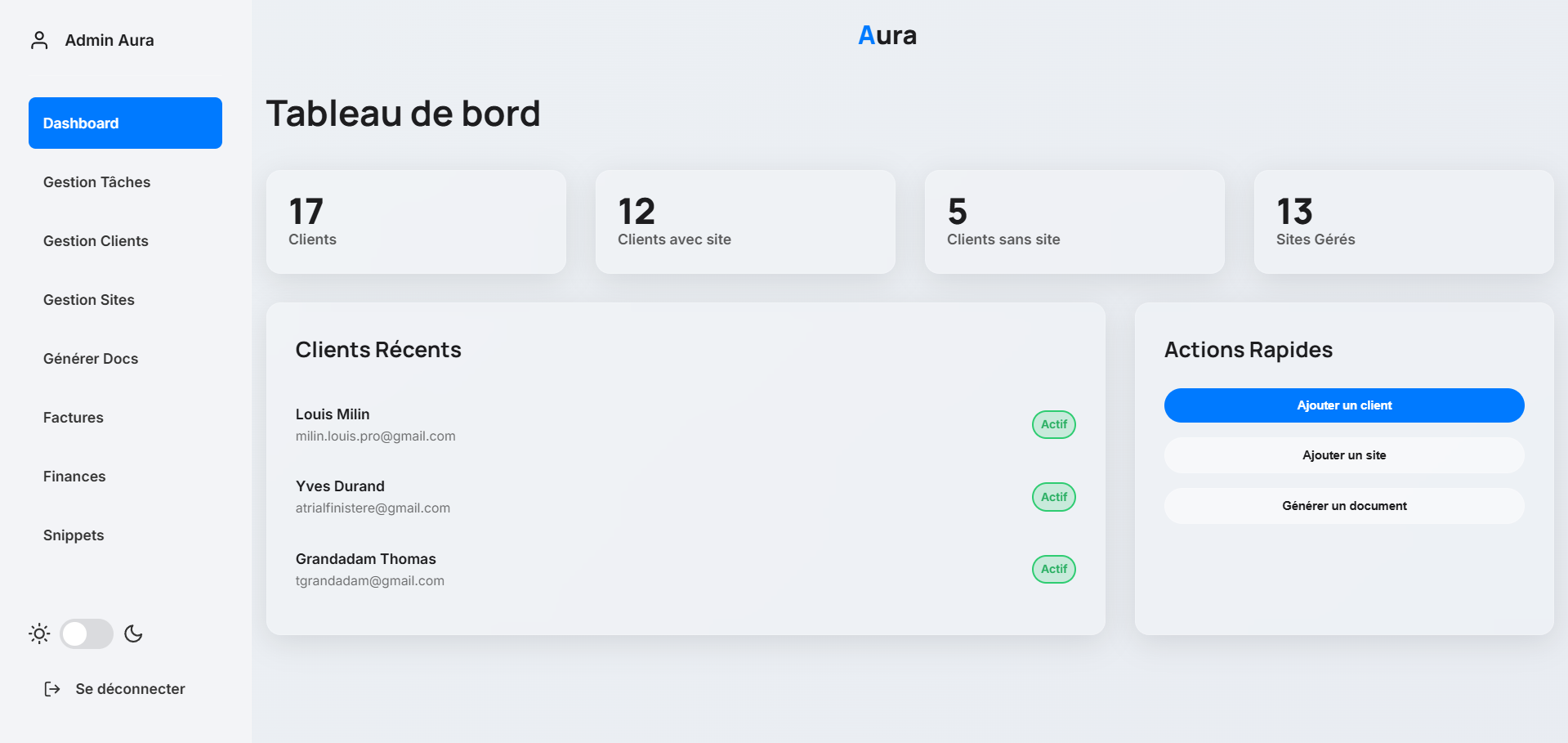Click Générer un document
The height and width of the screenshot is (743, 1568).
point(1343,505)
